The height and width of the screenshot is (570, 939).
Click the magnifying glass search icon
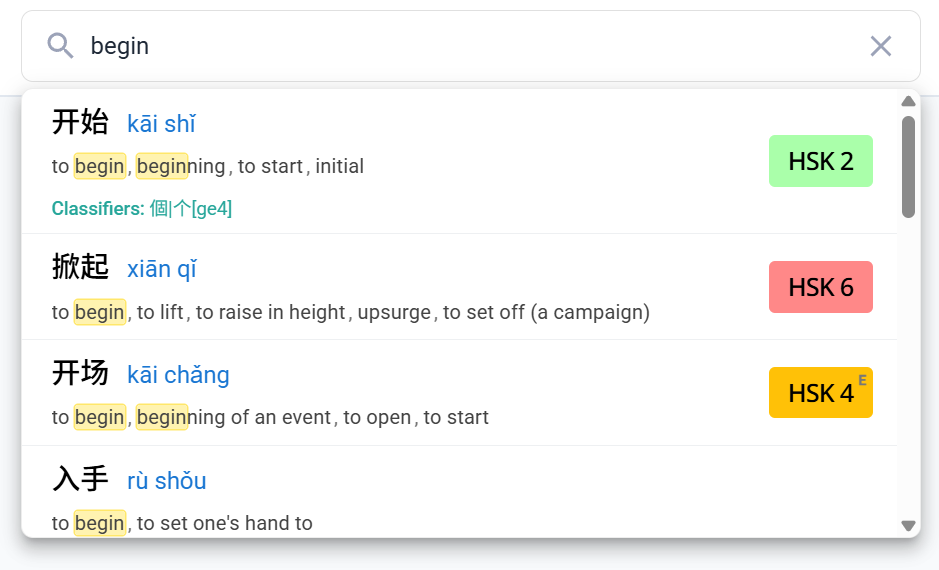coord(60,46)
